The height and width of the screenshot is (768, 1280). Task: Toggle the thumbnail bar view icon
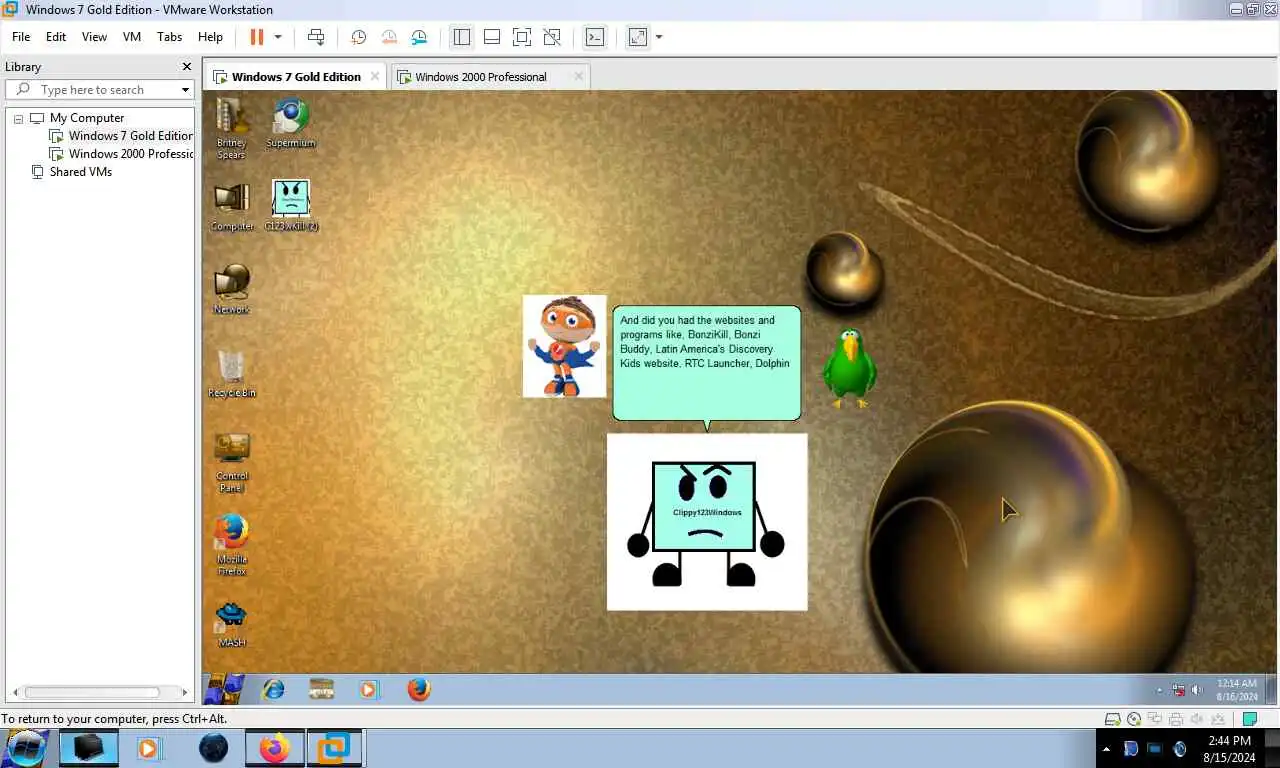[x=491, y=37]
